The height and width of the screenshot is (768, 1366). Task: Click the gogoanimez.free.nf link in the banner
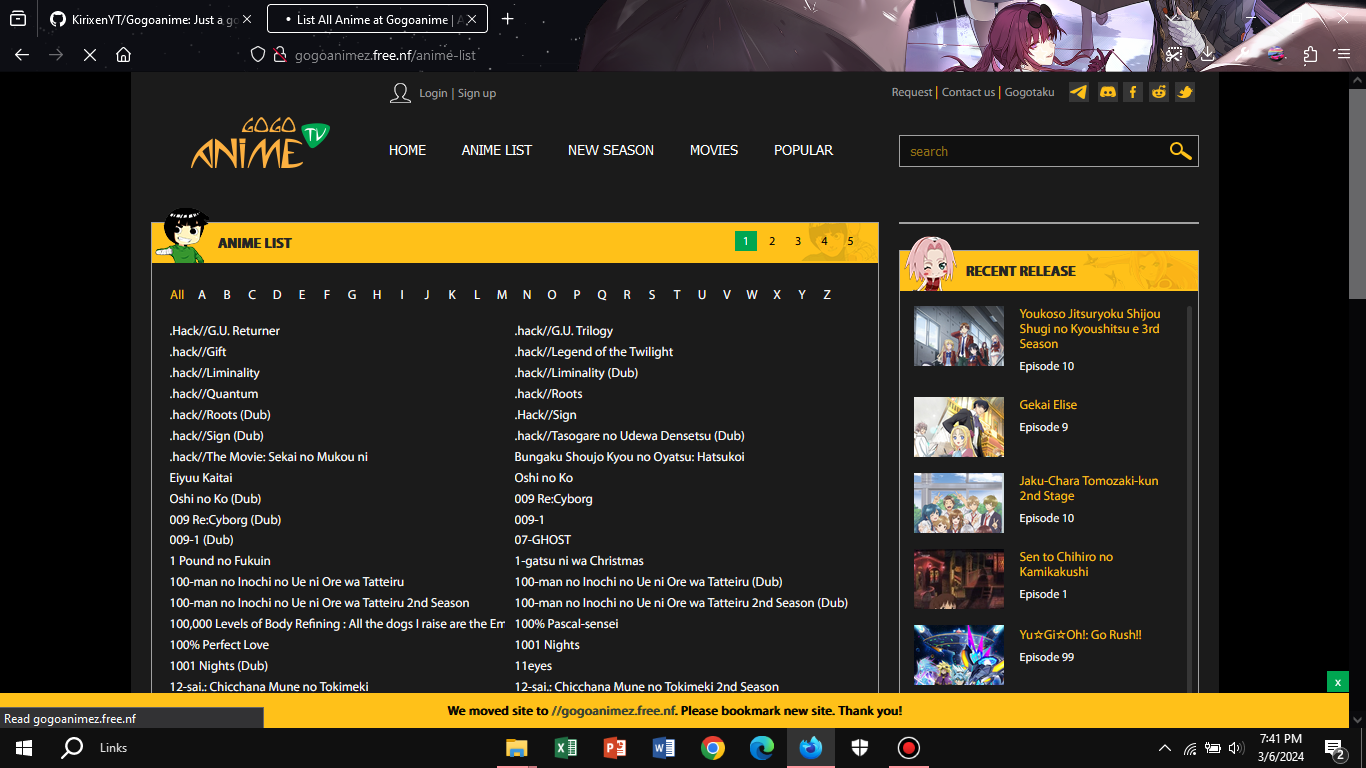coord(613,711)
